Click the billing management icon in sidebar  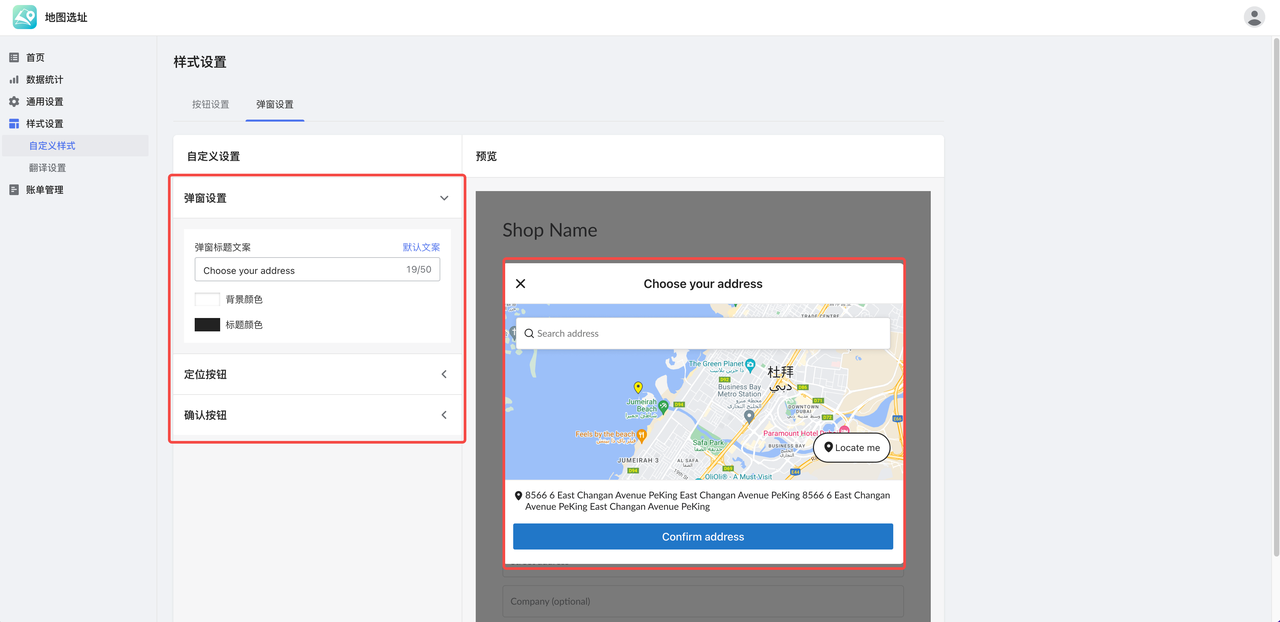click(x=14, y=190)
